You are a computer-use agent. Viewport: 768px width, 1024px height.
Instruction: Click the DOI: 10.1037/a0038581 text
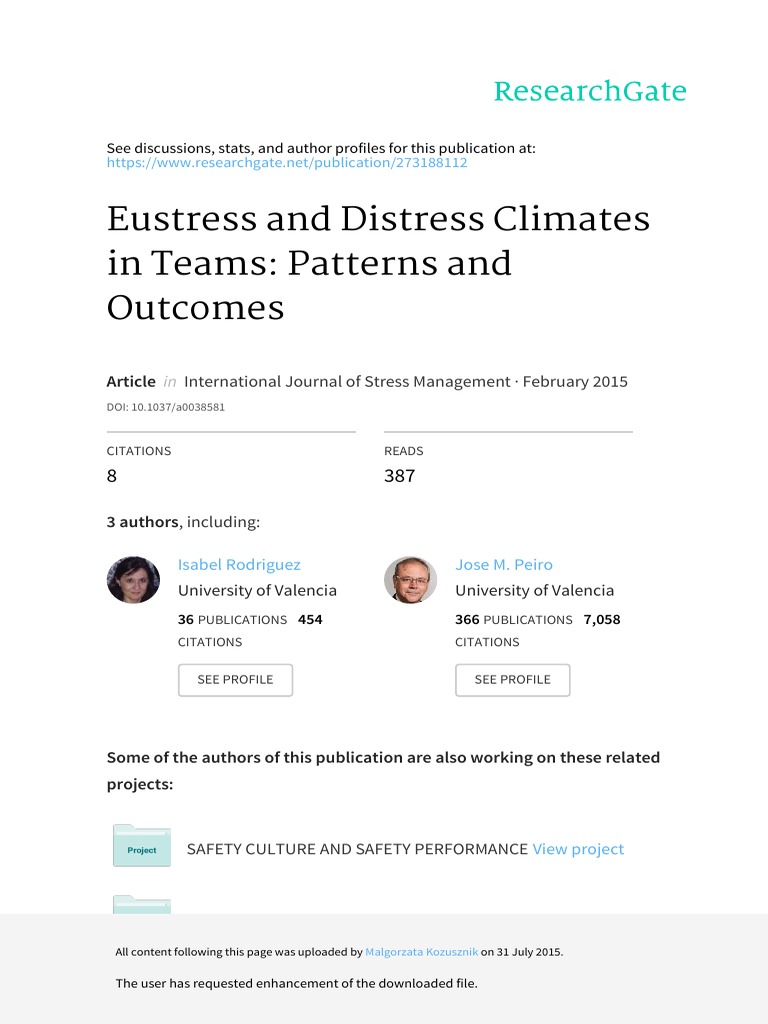[x=166, y=407]
